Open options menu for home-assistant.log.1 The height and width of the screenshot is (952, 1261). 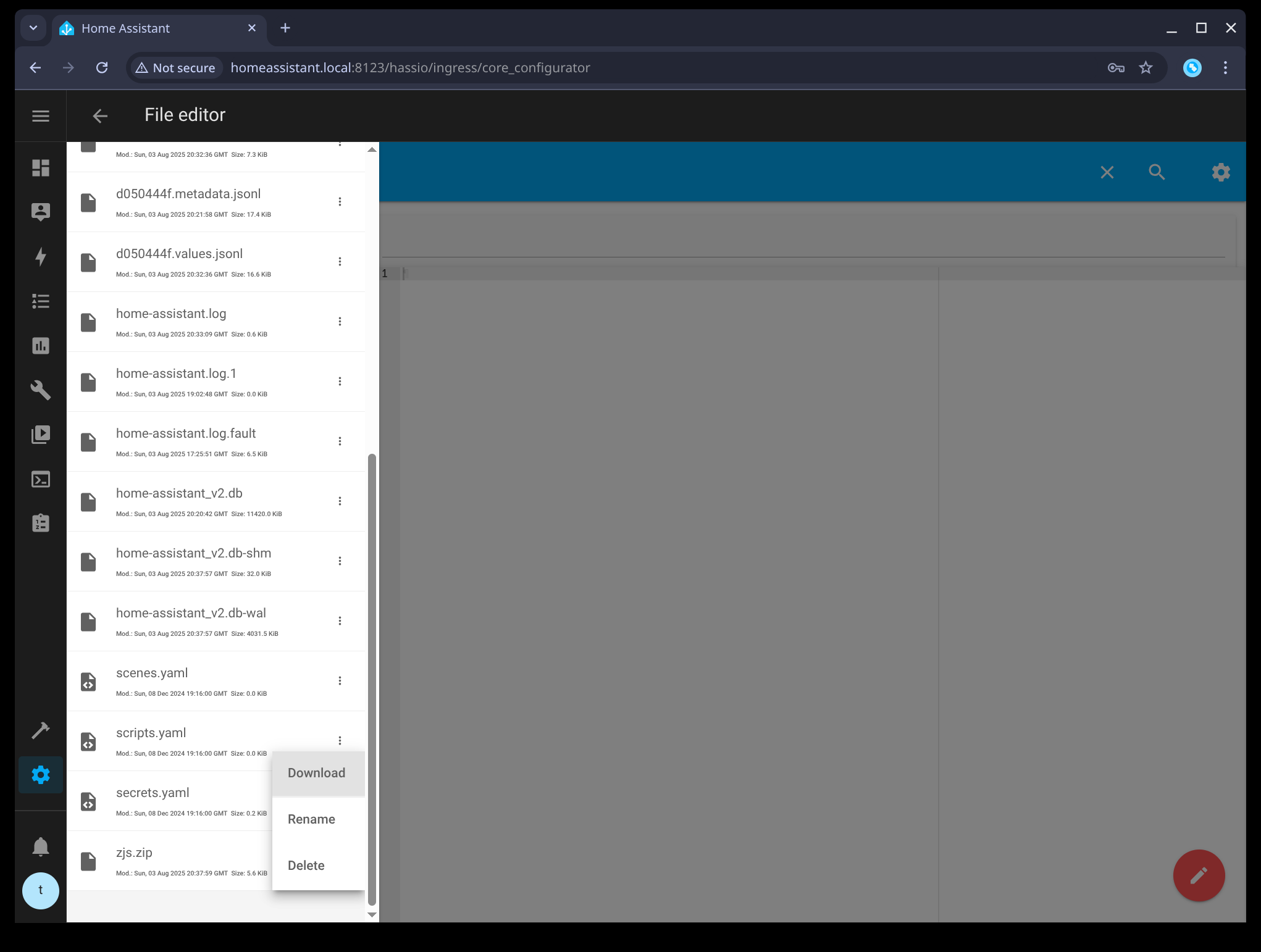point(340,382)
